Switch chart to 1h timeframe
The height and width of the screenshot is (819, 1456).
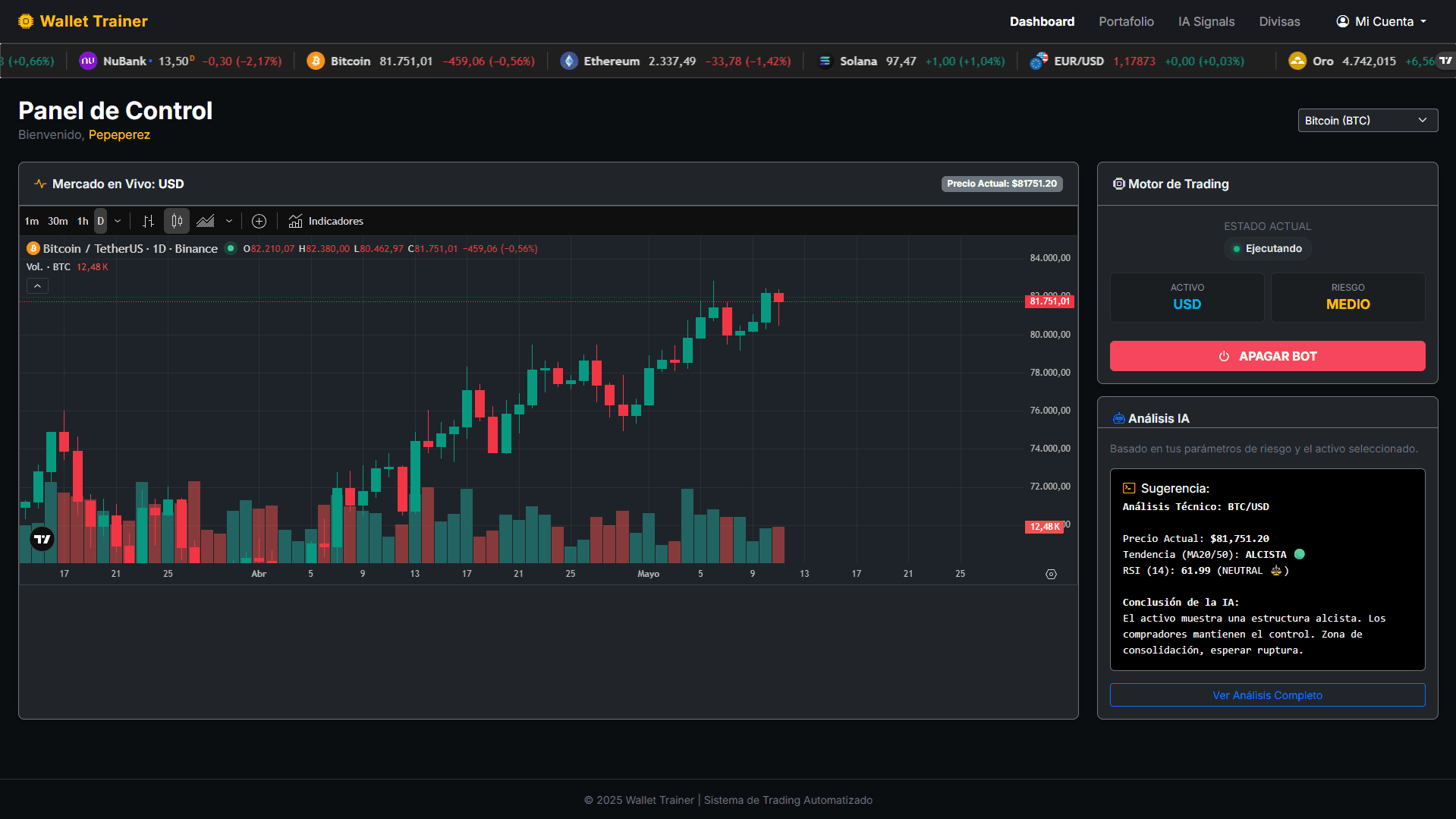(83, 221)
